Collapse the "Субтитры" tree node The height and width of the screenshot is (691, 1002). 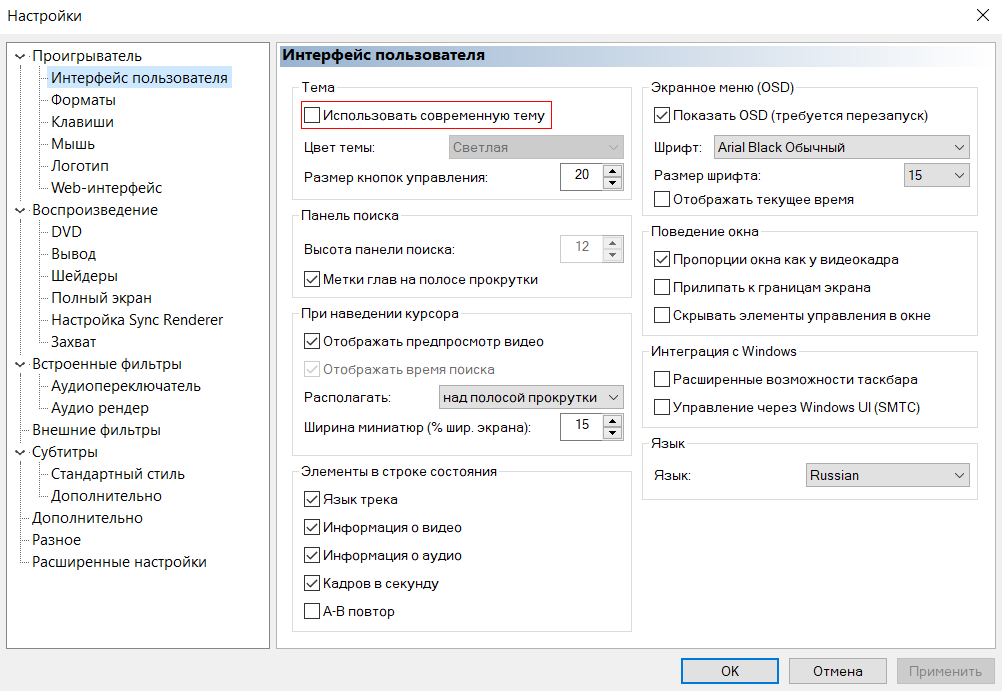pyautogui.click(x=20, y=453)
